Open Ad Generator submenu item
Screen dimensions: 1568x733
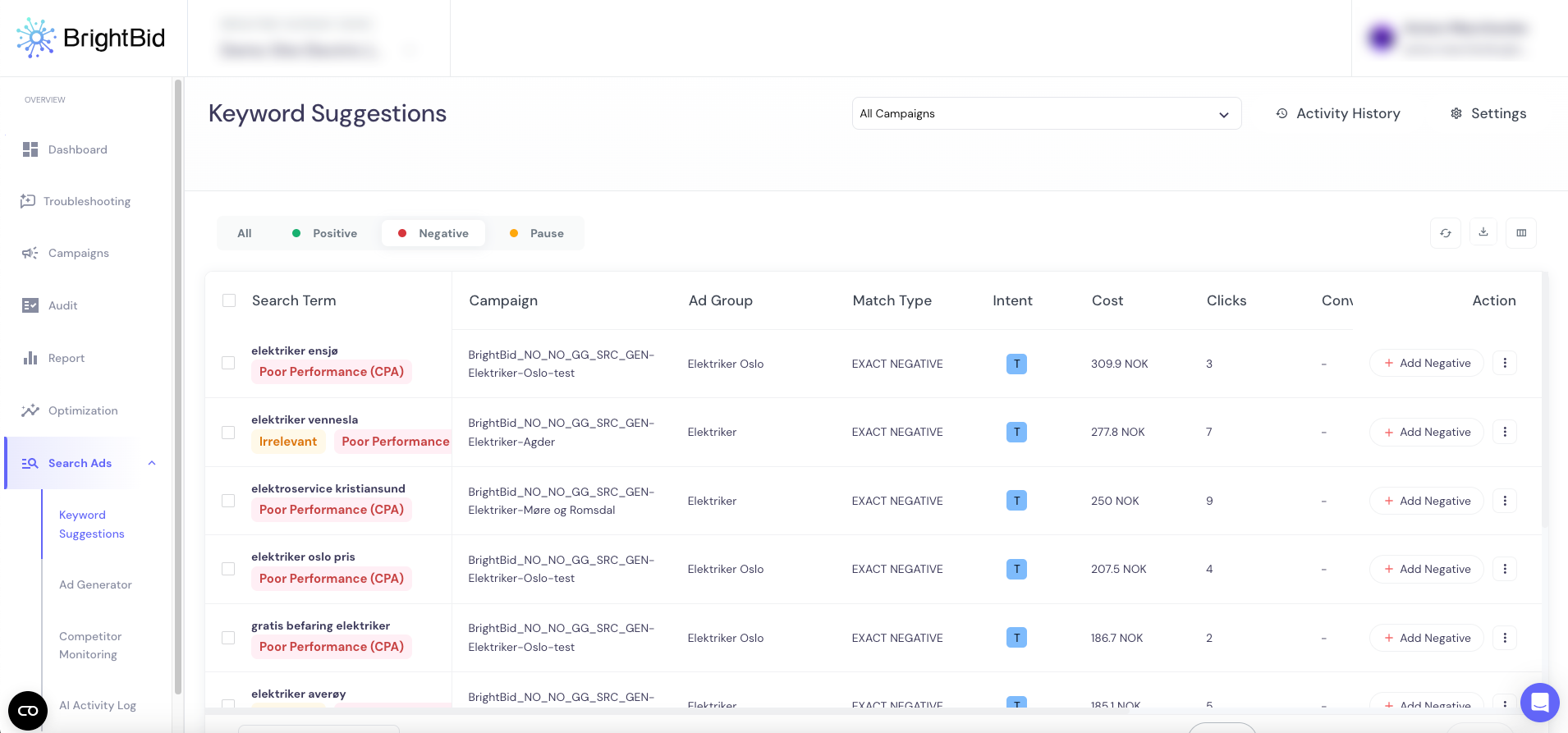tap(95, 584)
